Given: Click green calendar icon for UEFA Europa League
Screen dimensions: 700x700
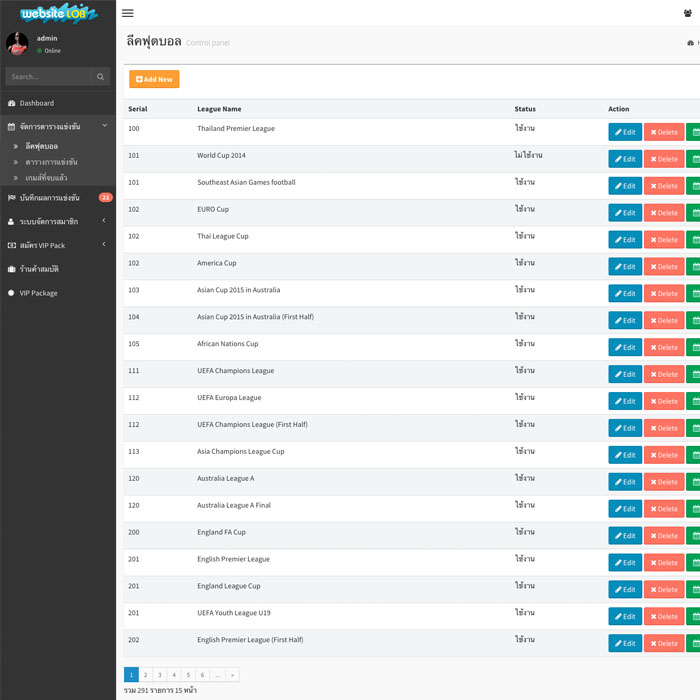Looking at the screenshot, I should 694,401.
